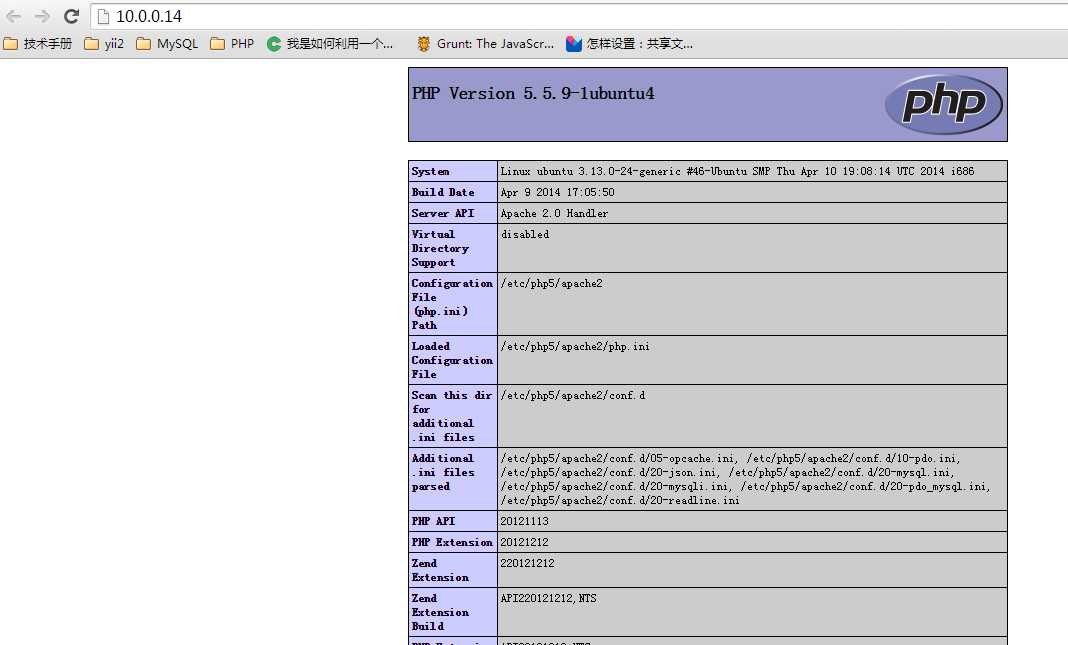The width and height of the screenshot is (1068, 645).
Task: Click the PHP Version 5.5.9-1ubuntu4 heading
Action: click(x=533, y=93)
